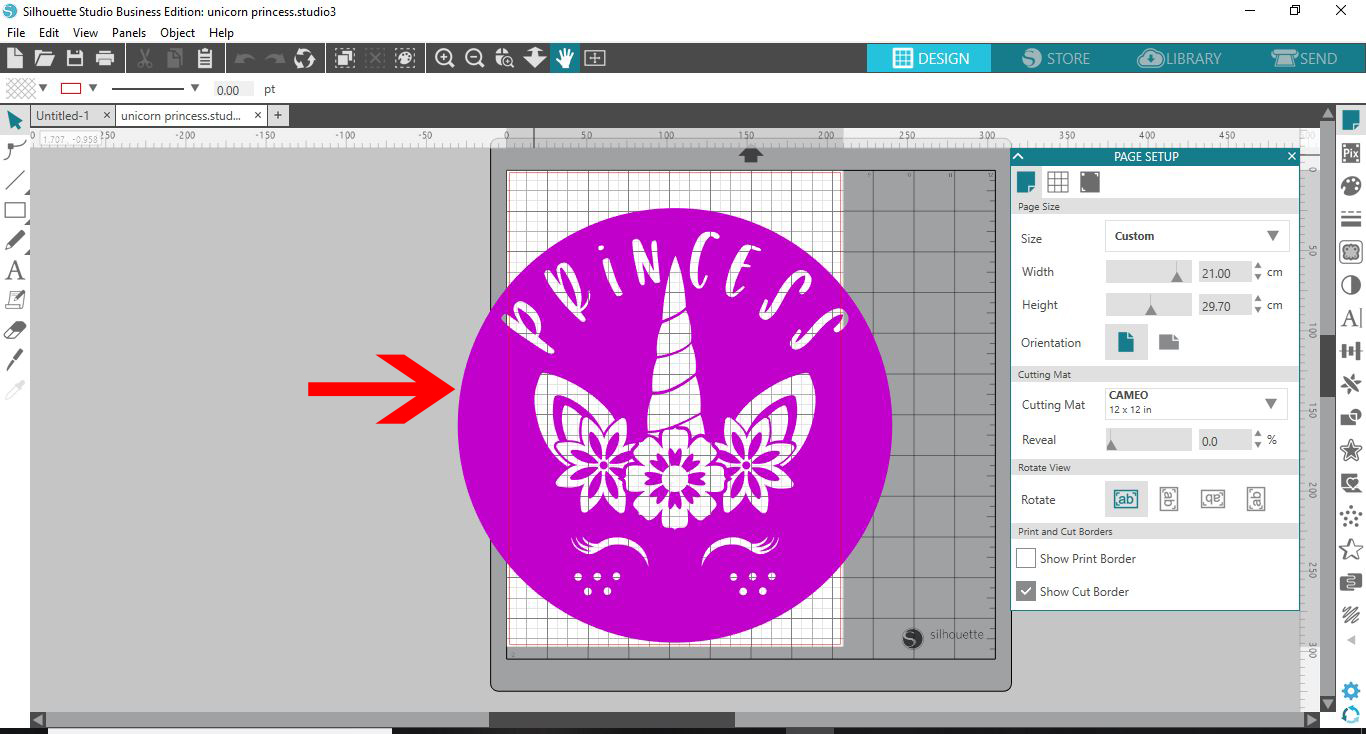Activate the Zoom Selection tool

pos(505,58)
